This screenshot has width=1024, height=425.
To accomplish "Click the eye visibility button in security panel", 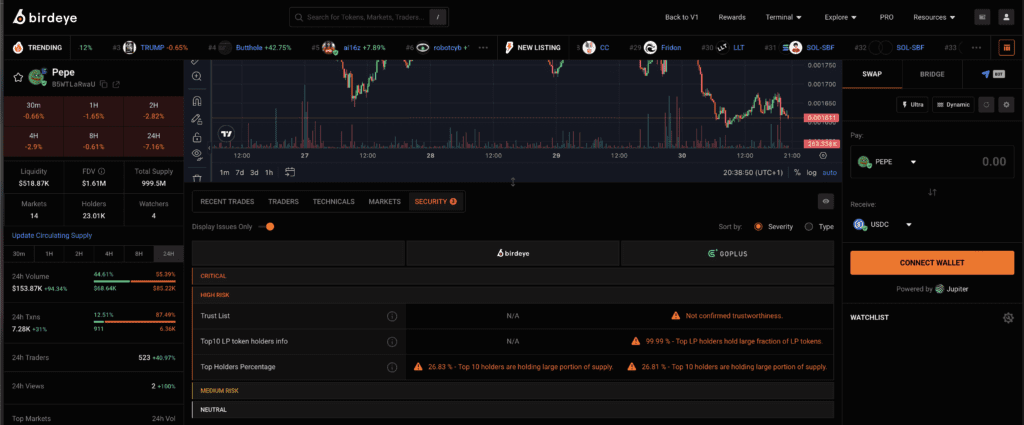I will (x=825, y=201).
